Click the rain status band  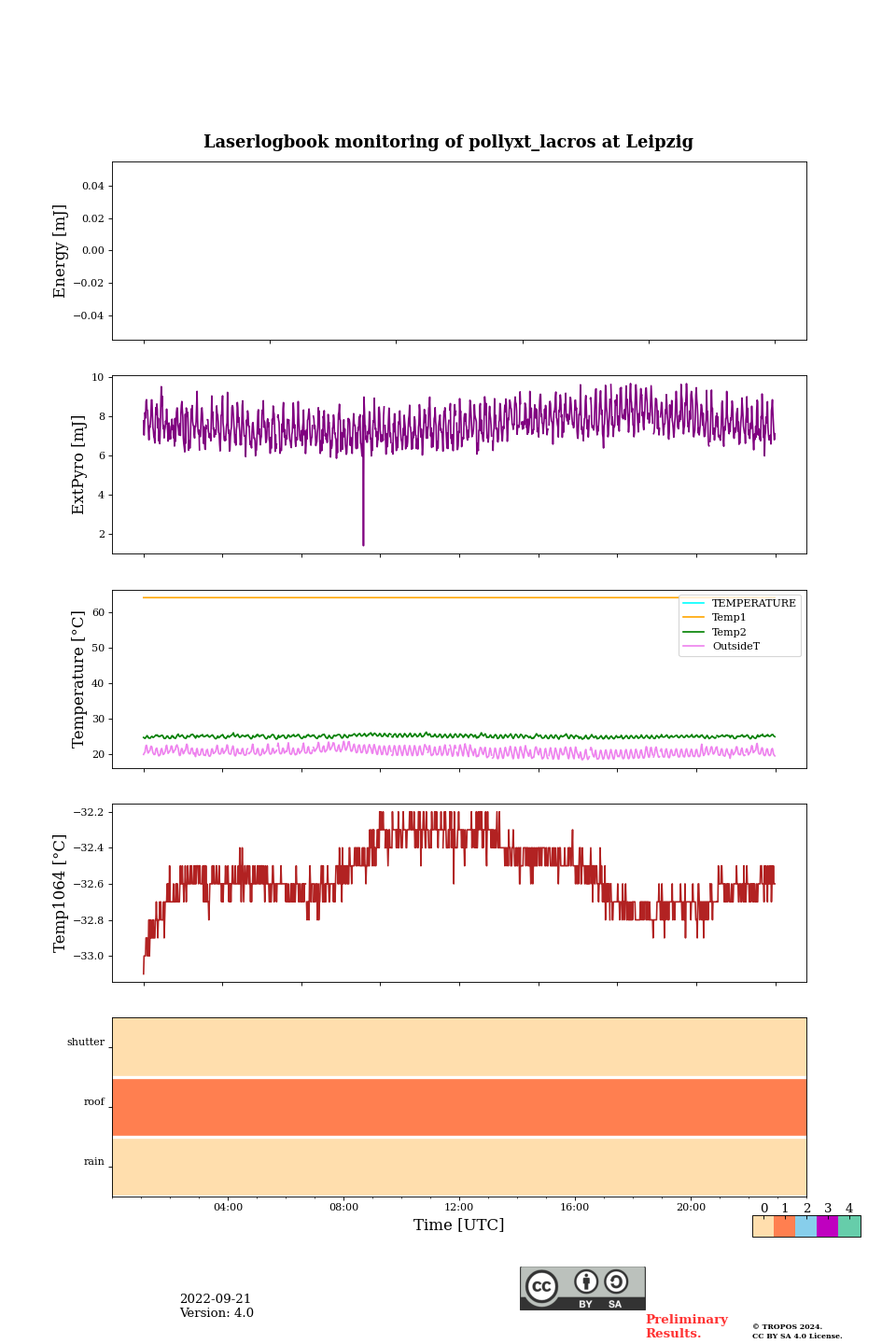[x=459, y=1167]
